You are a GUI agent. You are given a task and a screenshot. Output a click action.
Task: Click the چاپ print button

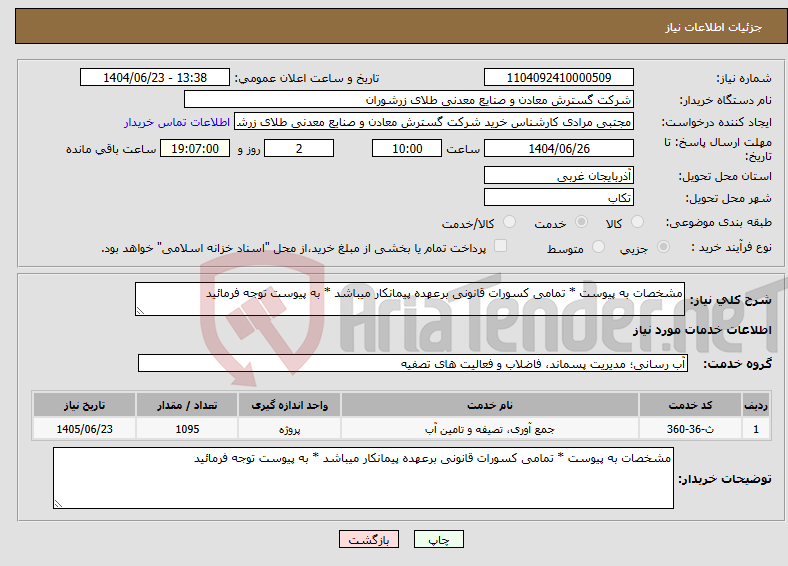click(439, 539)
